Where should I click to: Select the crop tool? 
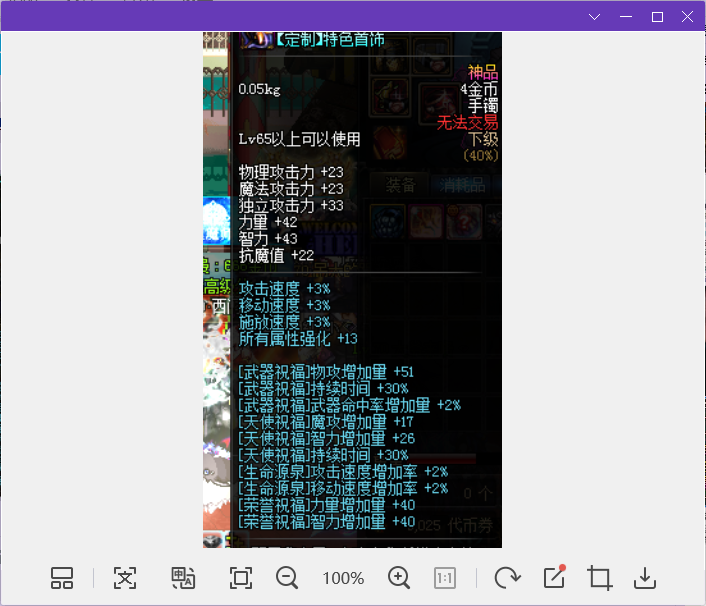(600, 578)
